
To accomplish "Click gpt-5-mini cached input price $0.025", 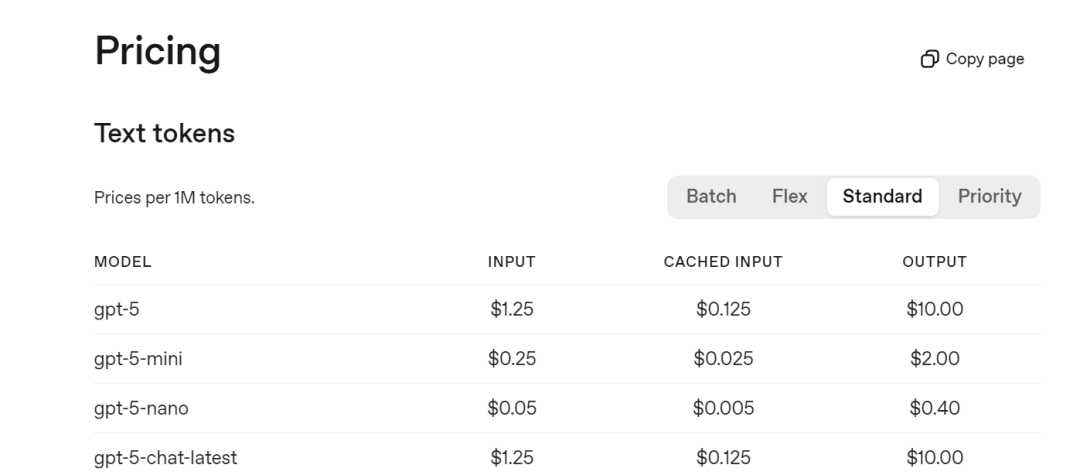I will pyautogui.click(x=723, y=359).
